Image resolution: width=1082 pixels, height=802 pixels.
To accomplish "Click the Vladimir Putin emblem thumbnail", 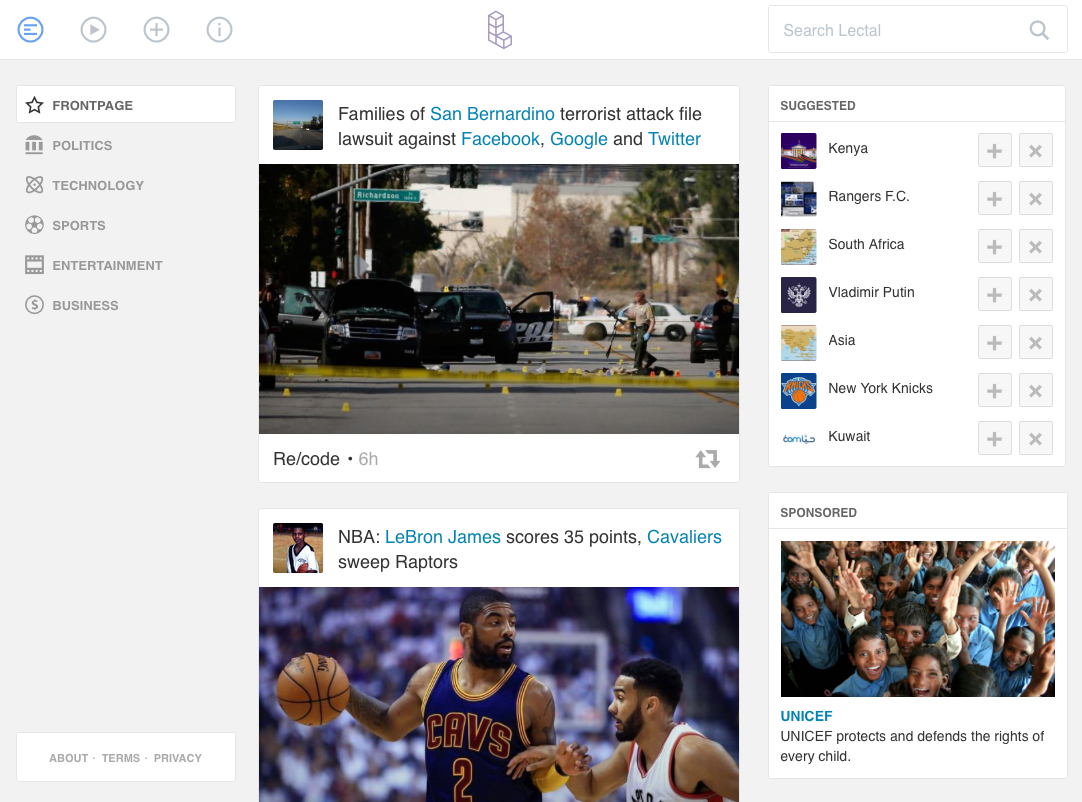I will [x=798, y=295].
